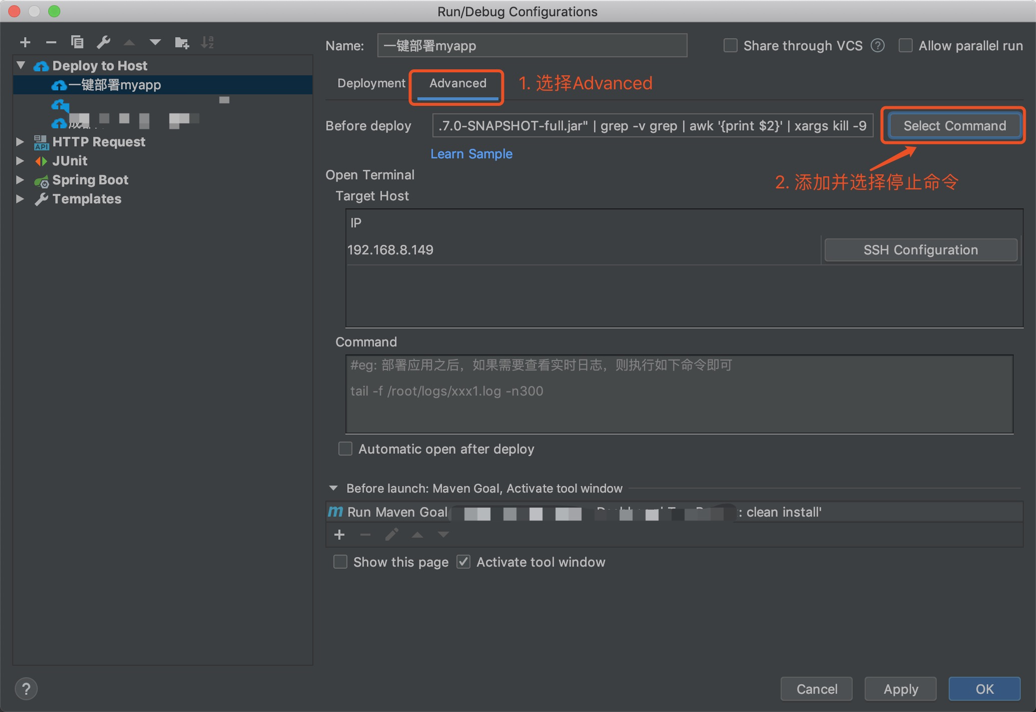The image size is (1036, 712).
Task: Enable Share through VCS
Action: (x=730, y=45)
